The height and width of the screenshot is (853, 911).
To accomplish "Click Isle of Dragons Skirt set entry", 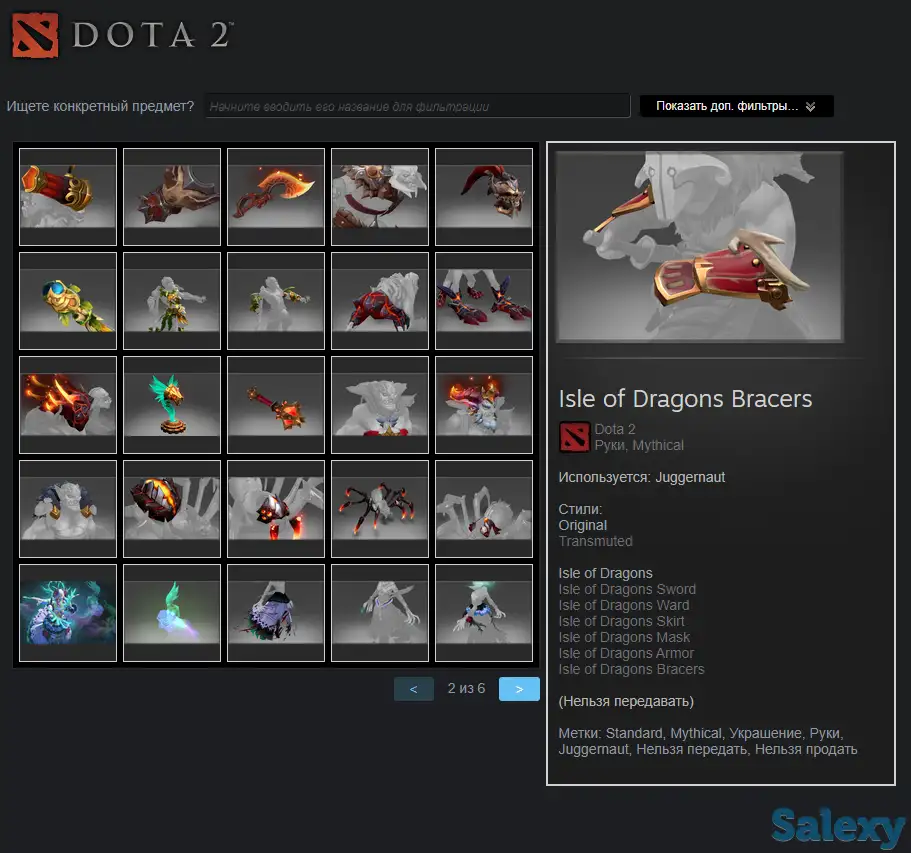I will click(621, 621).
